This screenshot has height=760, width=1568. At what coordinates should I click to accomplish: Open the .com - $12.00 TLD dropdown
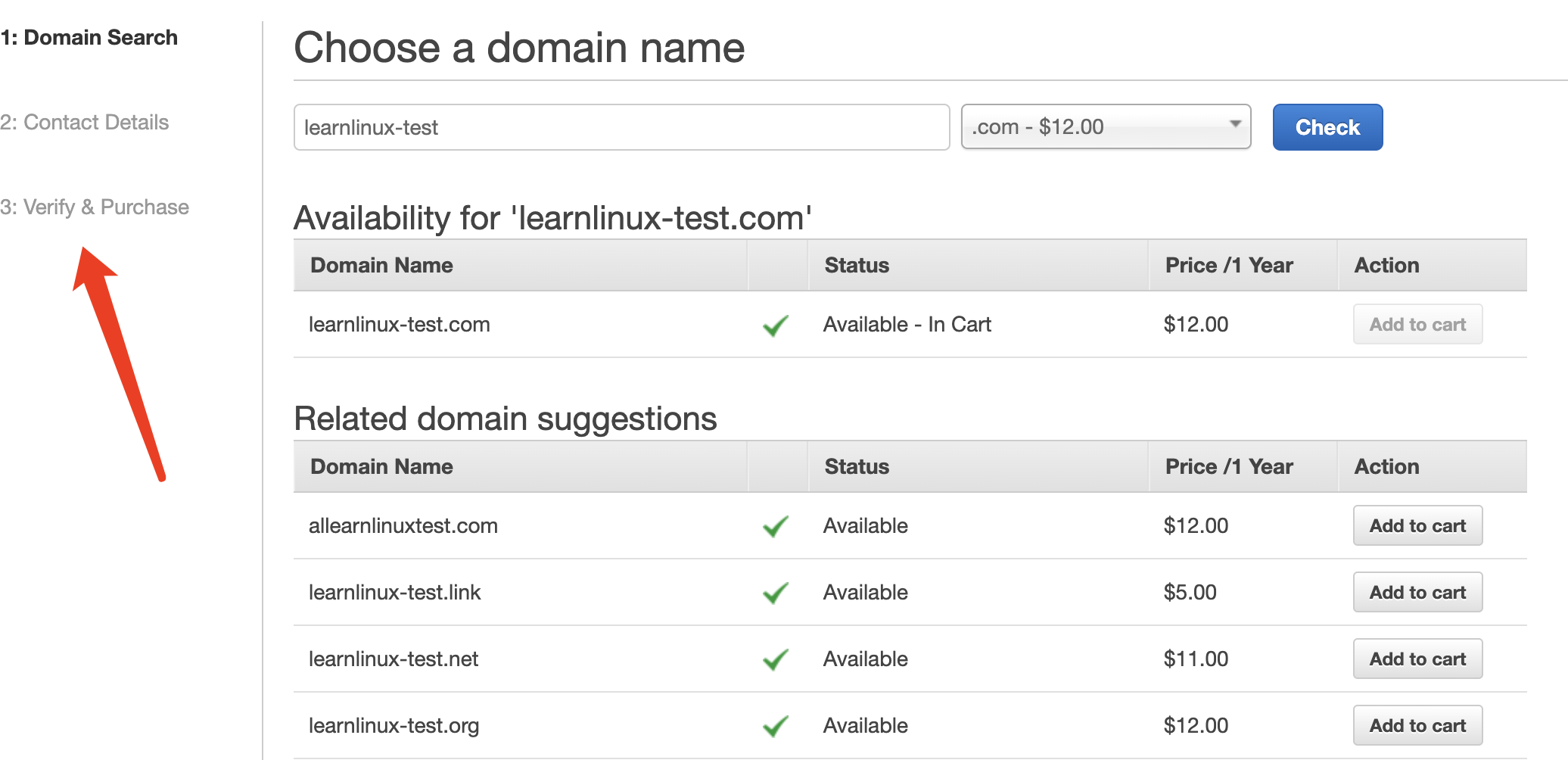pyautogui.click(x=1105, y=127)
